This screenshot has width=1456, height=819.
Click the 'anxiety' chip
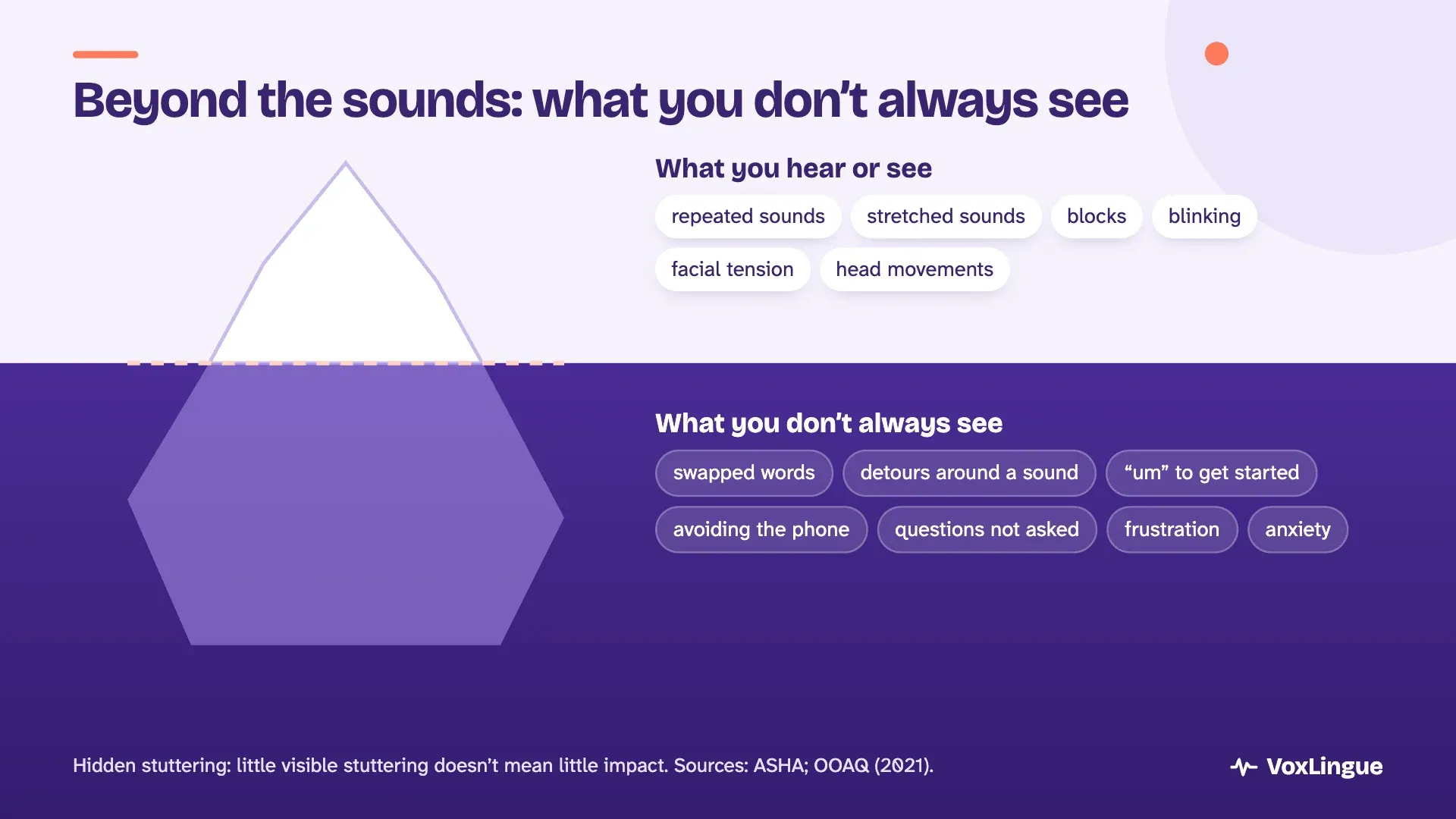click(x=1298, y=529)
